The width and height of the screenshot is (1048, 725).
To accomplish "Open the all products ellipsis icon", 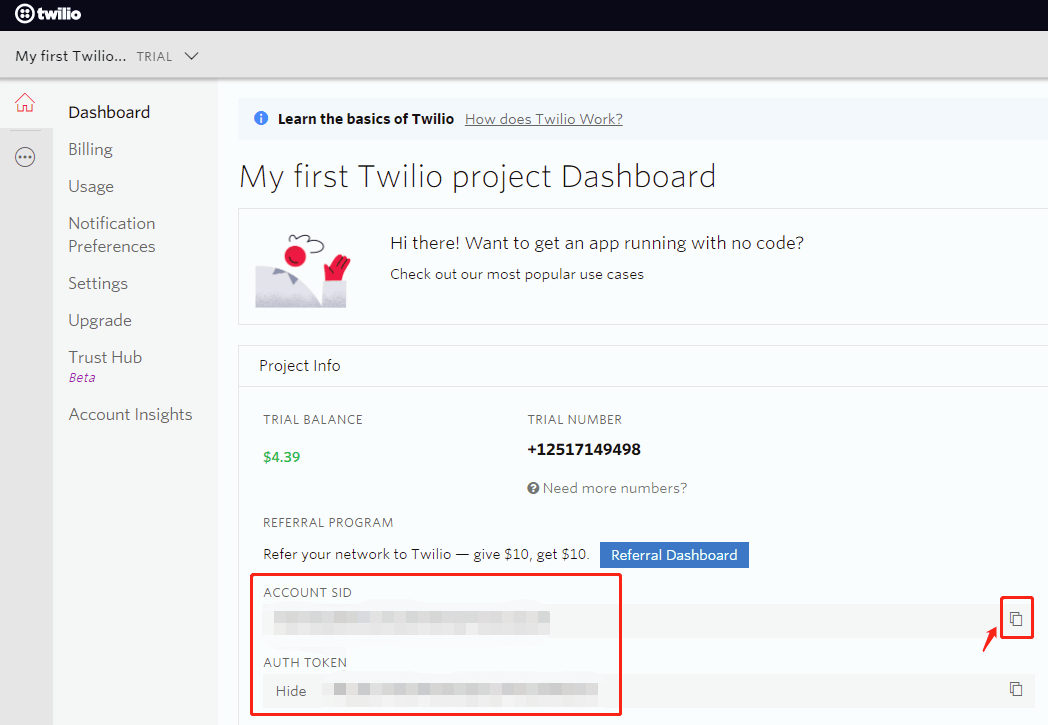I will click(25, 157).
